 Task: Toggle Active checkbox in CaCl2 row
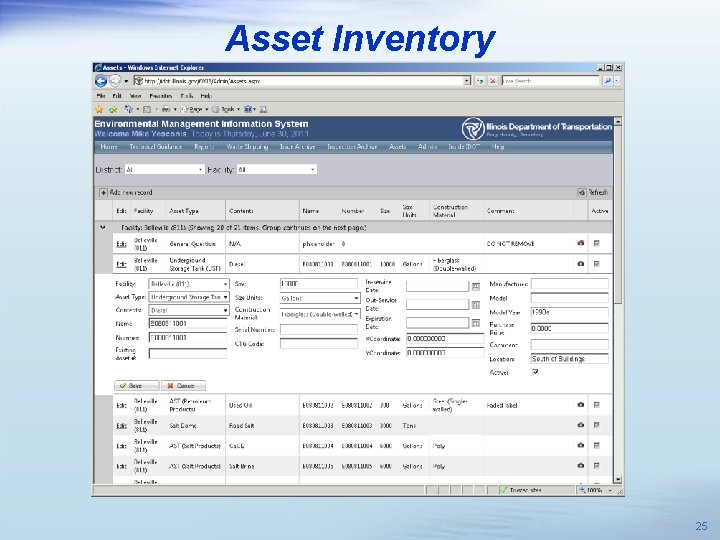pos(596,445)
